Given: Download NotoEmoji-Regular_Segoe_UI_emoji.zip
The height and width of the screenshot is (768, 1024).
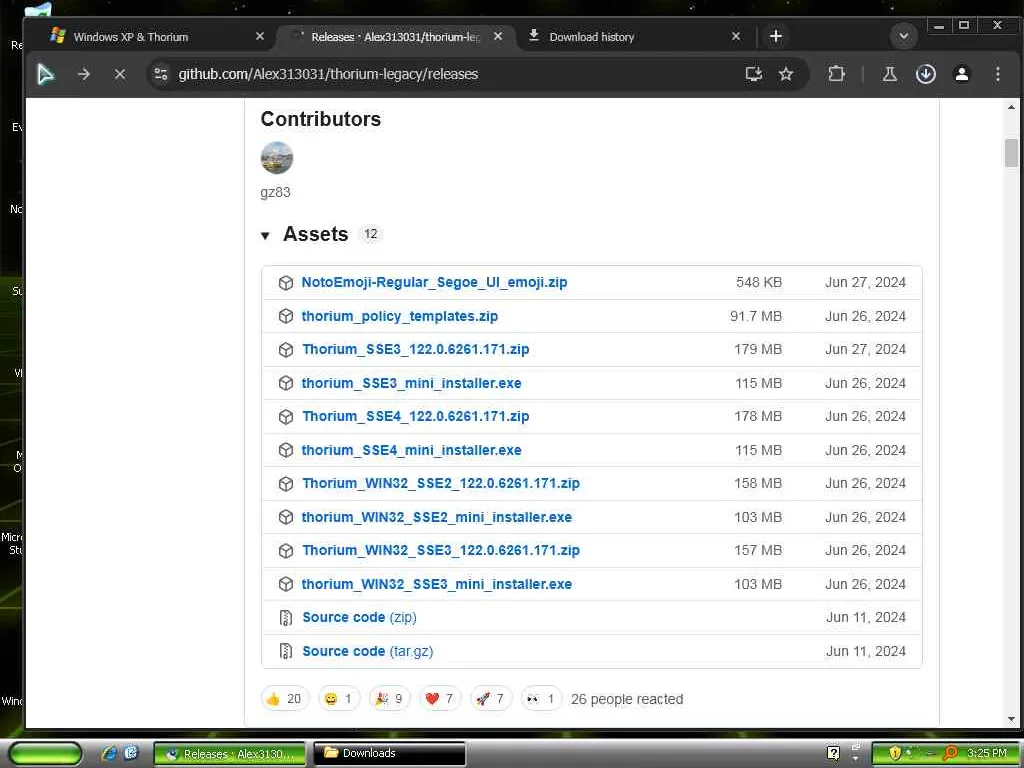Looking at the screenshot, I should 434,283.
